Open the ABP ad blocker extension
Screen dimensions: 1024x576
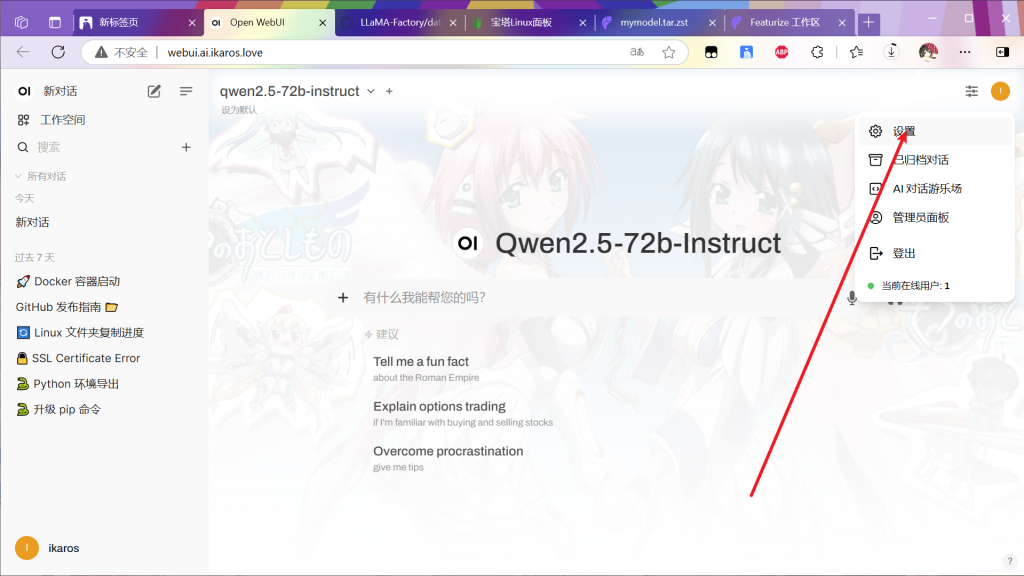pos(782,52)
